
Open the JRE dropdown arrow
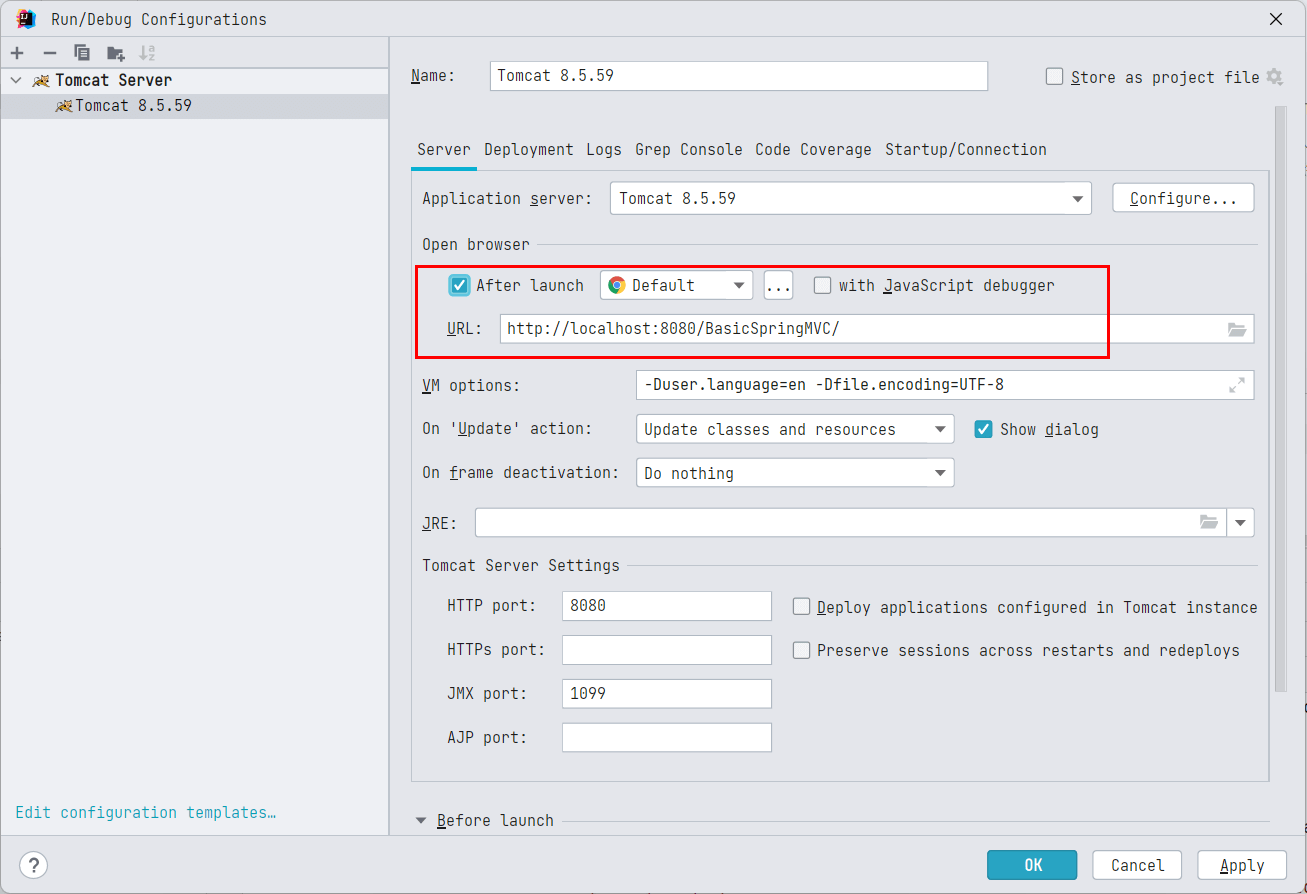tap(1241, 522)
